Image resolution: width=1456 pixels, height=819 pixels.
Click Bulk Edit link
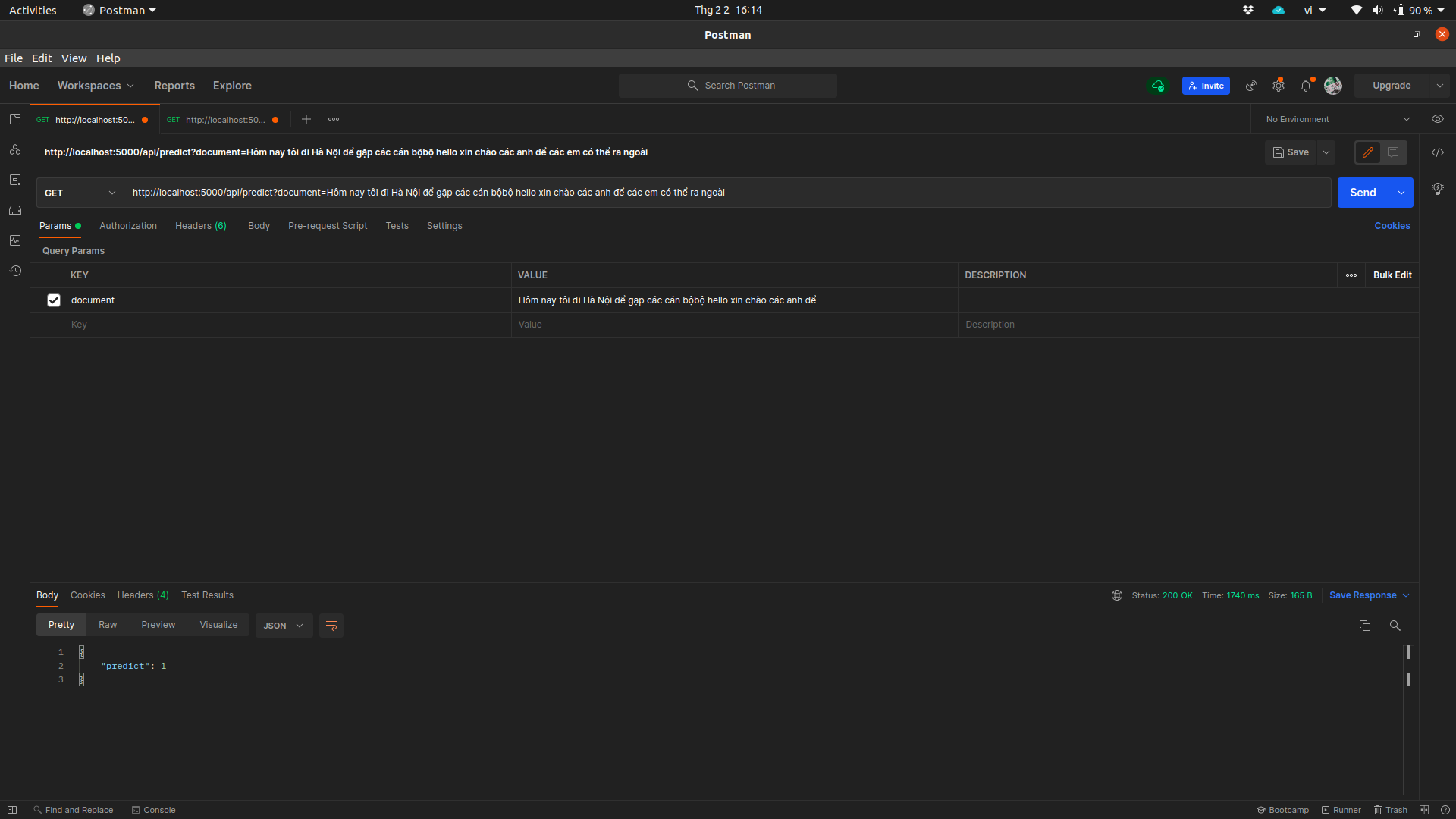tap(1392, 275)
